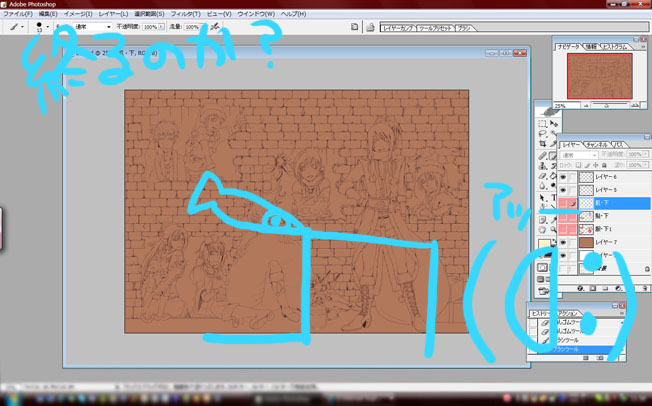This screenshot has height=406, width=652.
Task: Switch to the パス tab
Action: coord(618,145)
